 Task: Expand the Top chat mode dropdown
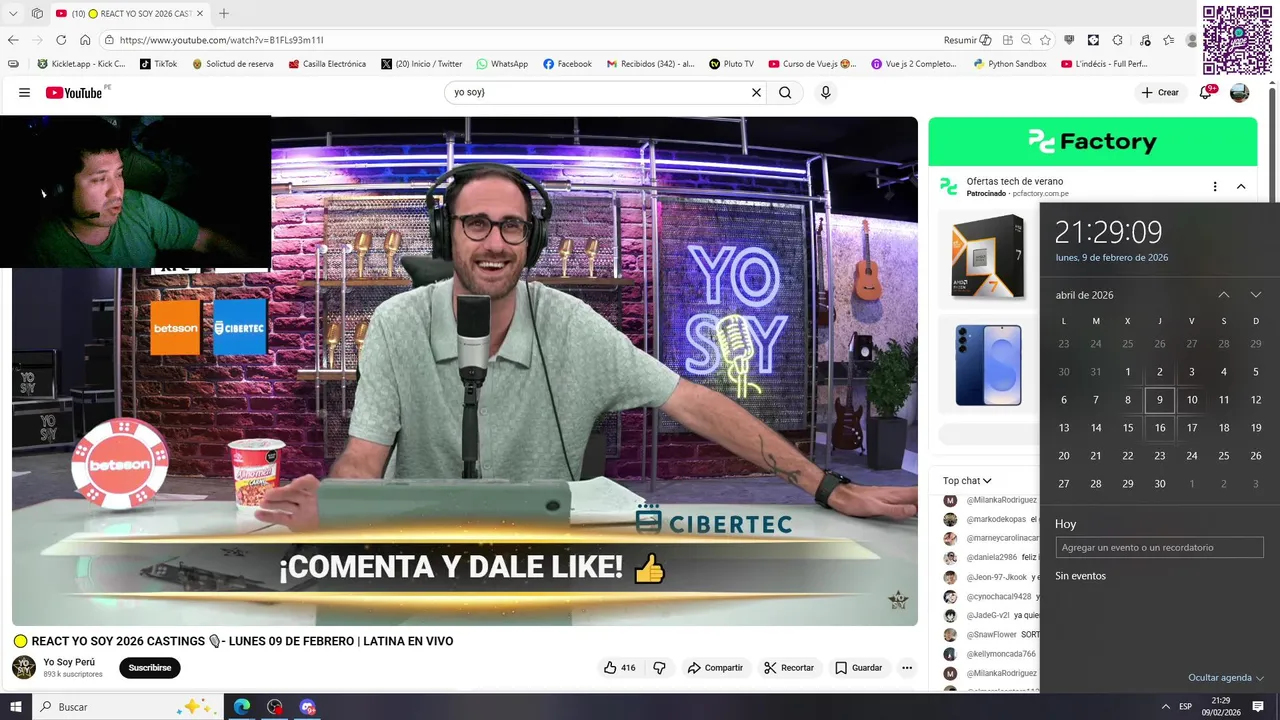pyautogui.click(x=967, y=481)
